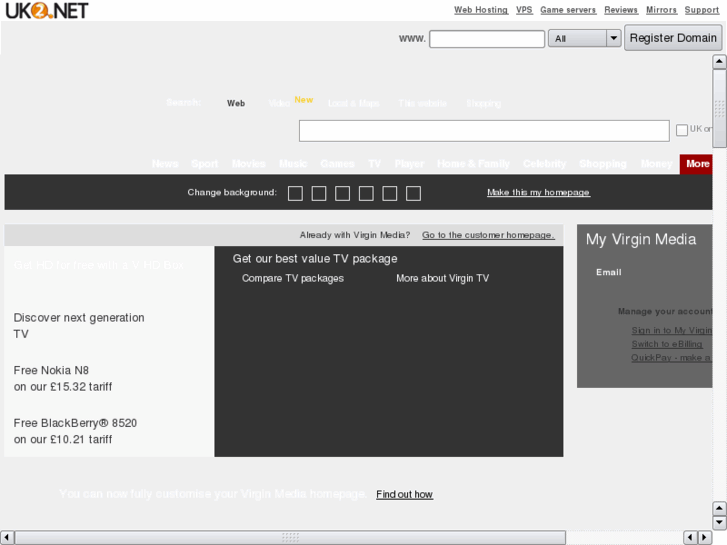
Task: Choose the first Change background swatch
Action: pos(295,193)
